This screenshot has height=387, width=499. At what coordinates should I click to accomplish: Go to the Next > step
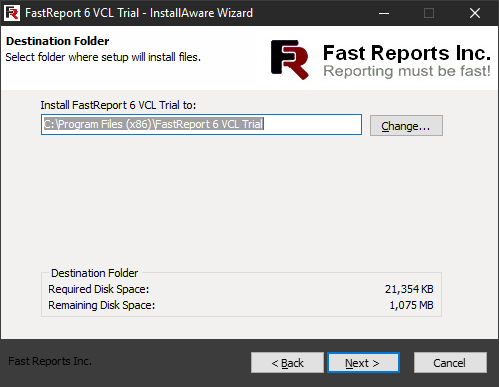click(363, 362)
